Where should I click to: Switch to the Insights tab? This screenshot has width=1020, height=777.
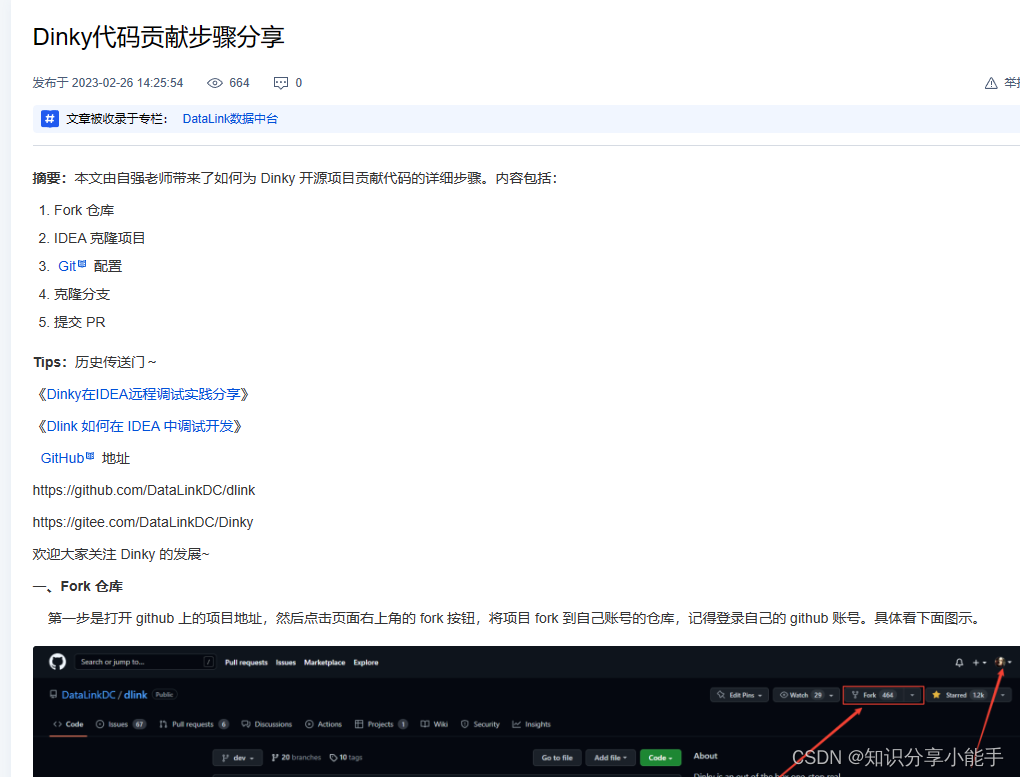pos(531,724)
